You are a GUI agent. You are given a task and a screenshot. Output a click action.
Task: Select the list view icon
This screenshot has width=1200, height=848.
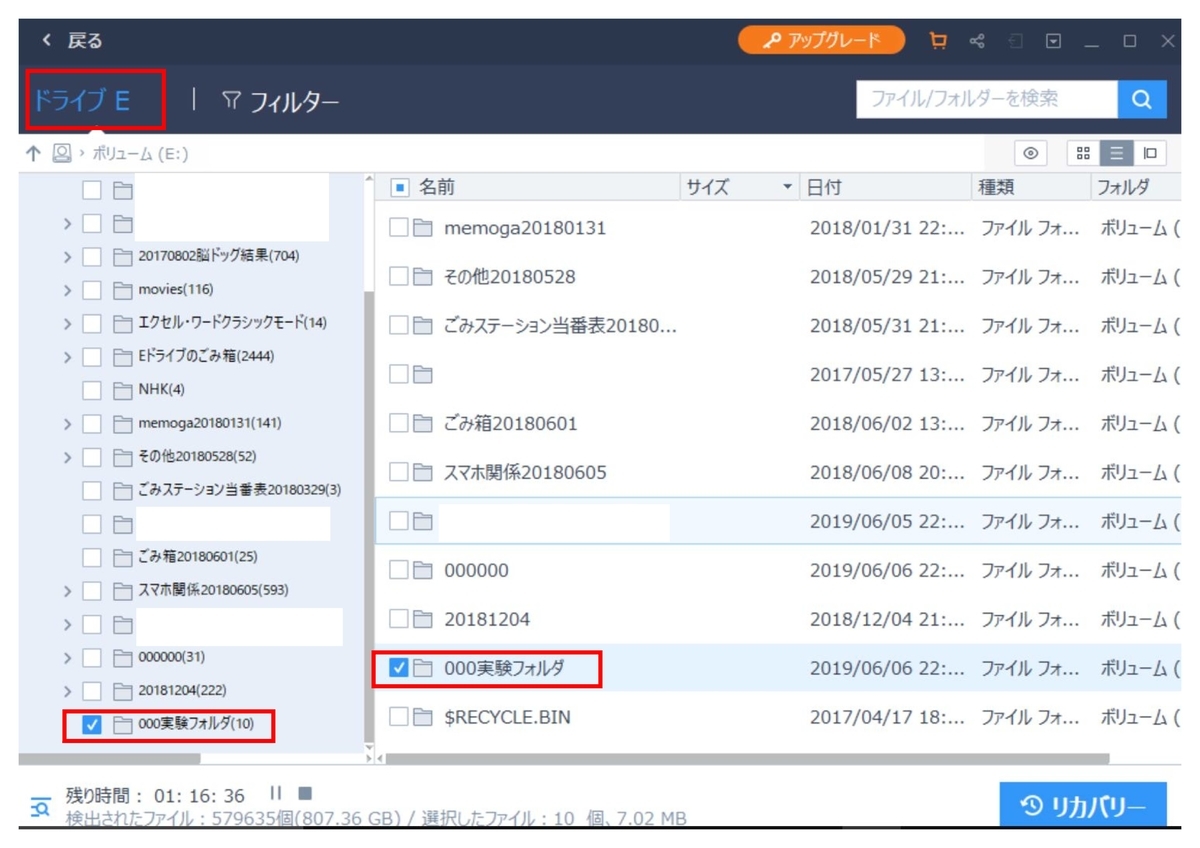point(1116,154)
